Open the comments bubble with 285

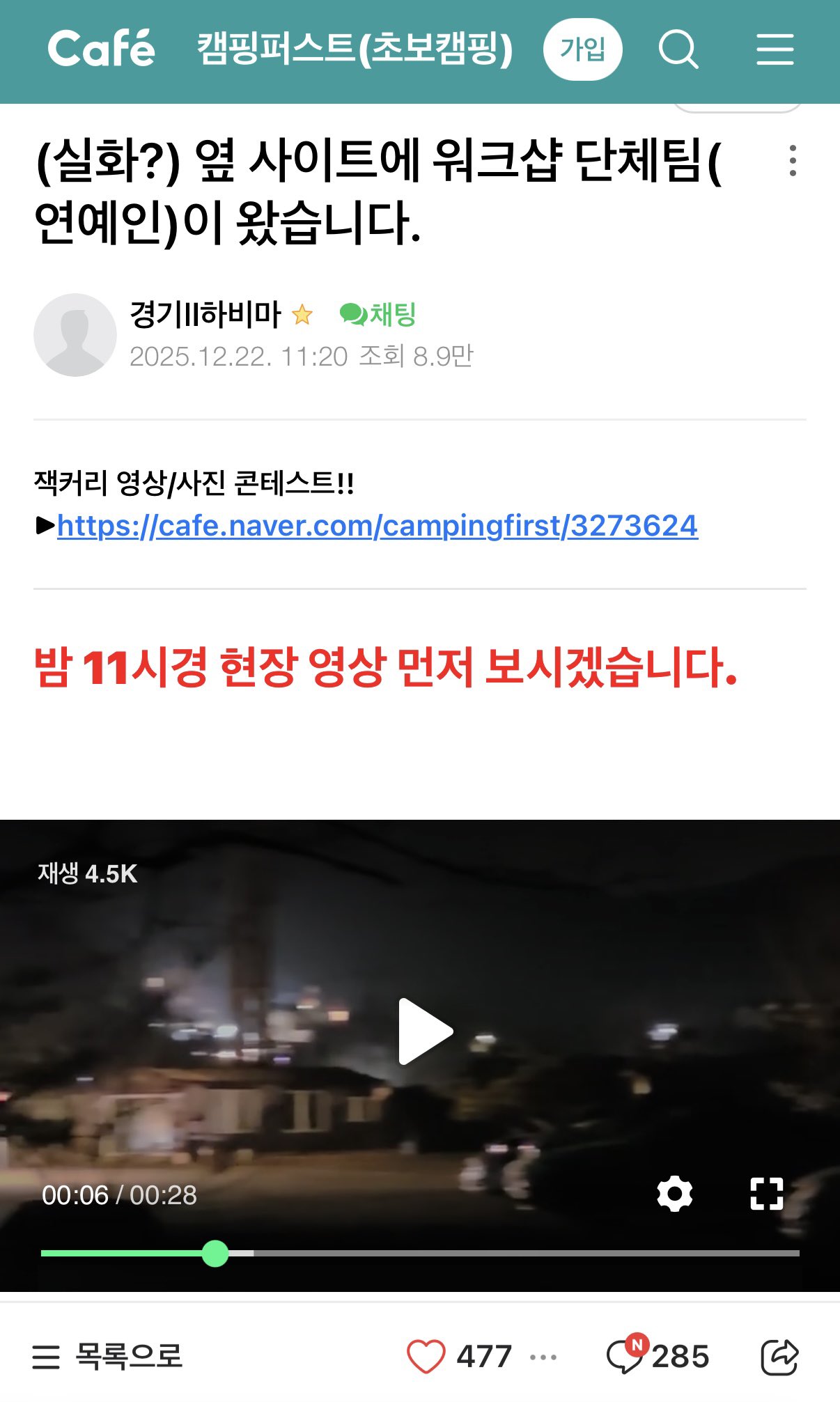coord(625,1356)
